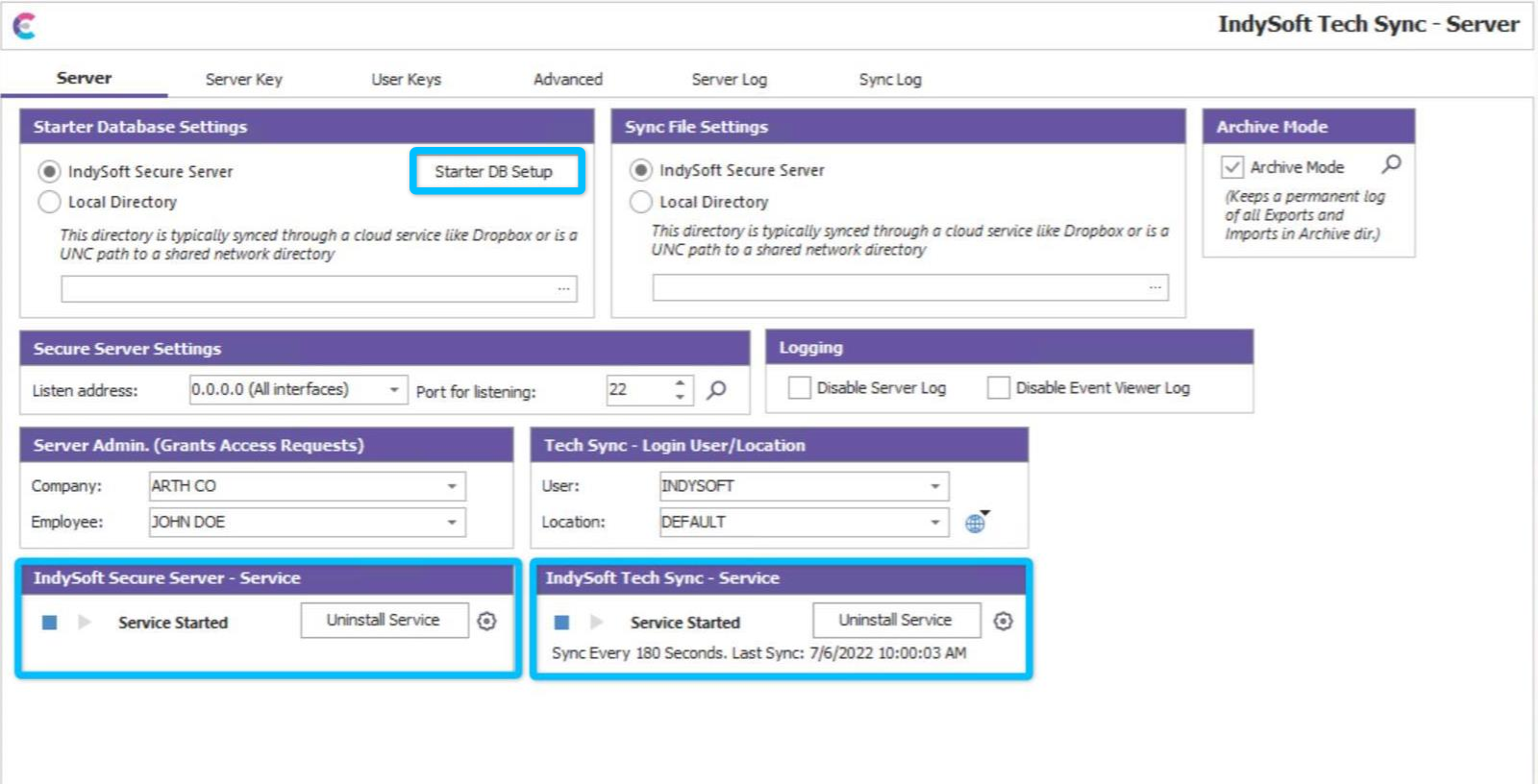
Task: Switch to the Server Key tab
Action: (243, 79)
